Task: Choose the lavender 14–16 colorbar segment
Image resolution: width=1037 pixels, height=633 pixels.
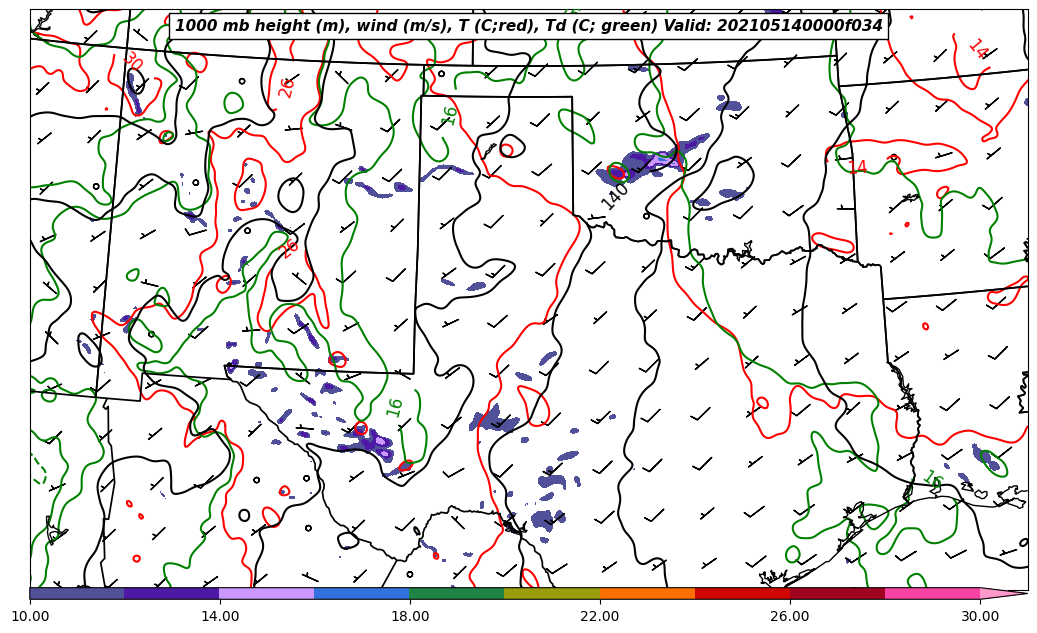Action: [x=267, y=593]
